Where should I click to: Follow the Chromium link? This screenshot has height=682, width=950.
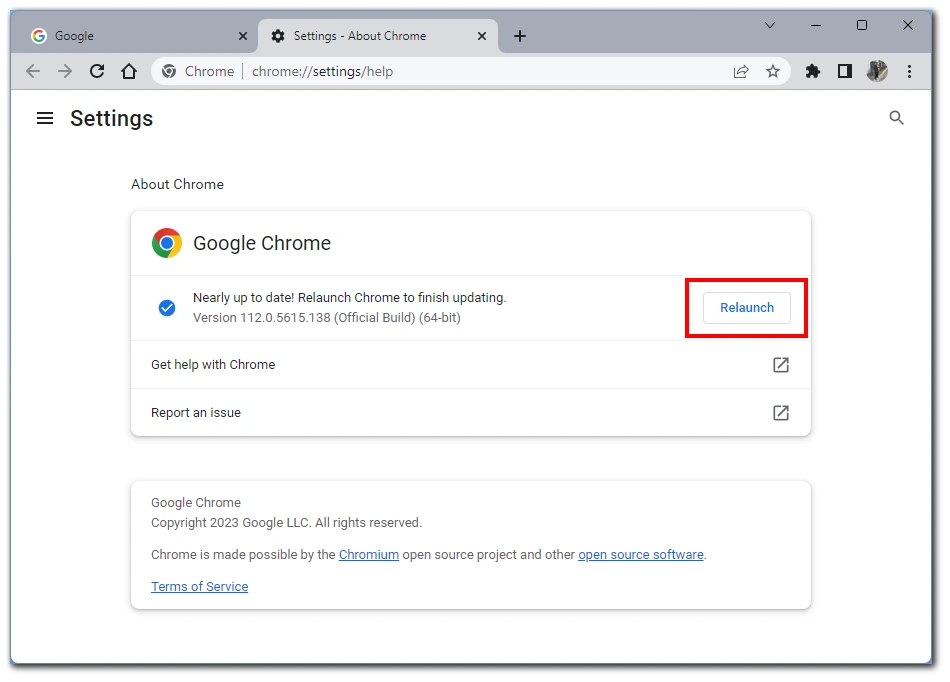[368, 555]
